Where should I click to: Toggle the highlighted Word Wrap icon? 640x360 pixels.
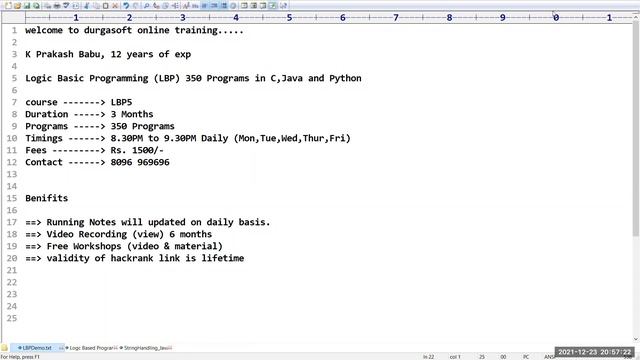click(204, 6)
